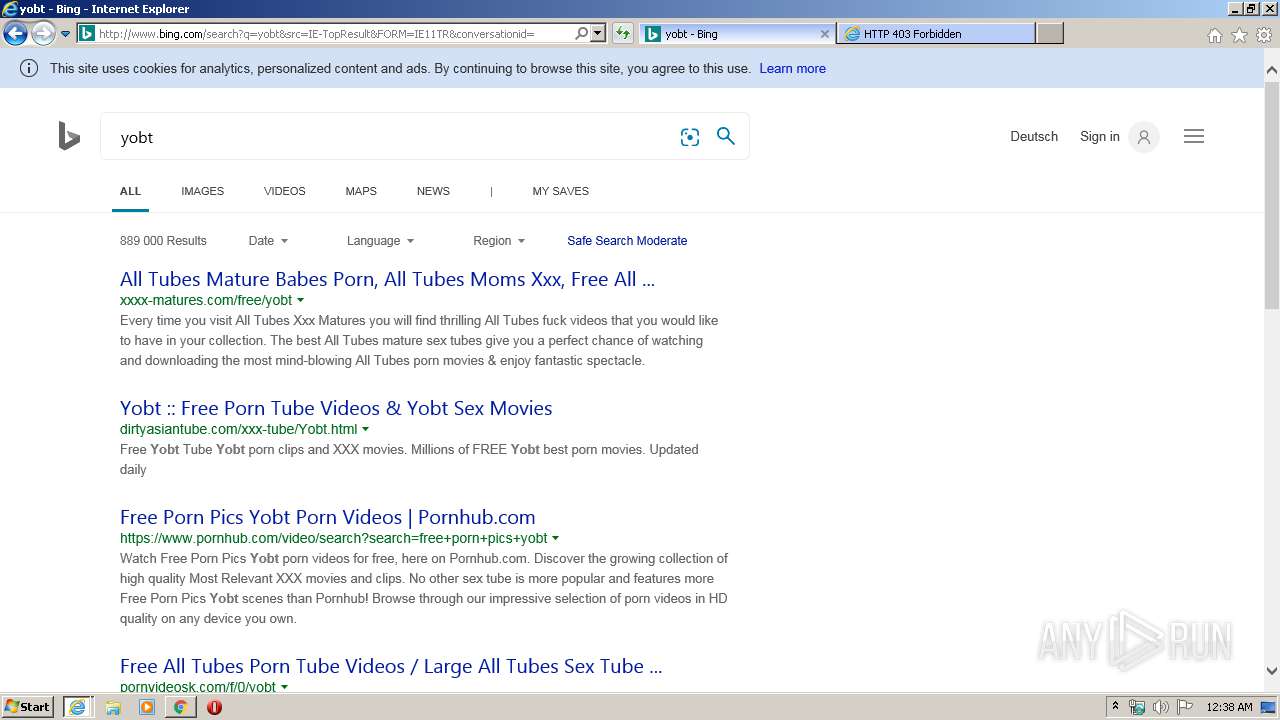Viewport: 1280px width, 720px height.
Task: Switch to the 'yobt - Bing' tab
Action: coord(736,34)
